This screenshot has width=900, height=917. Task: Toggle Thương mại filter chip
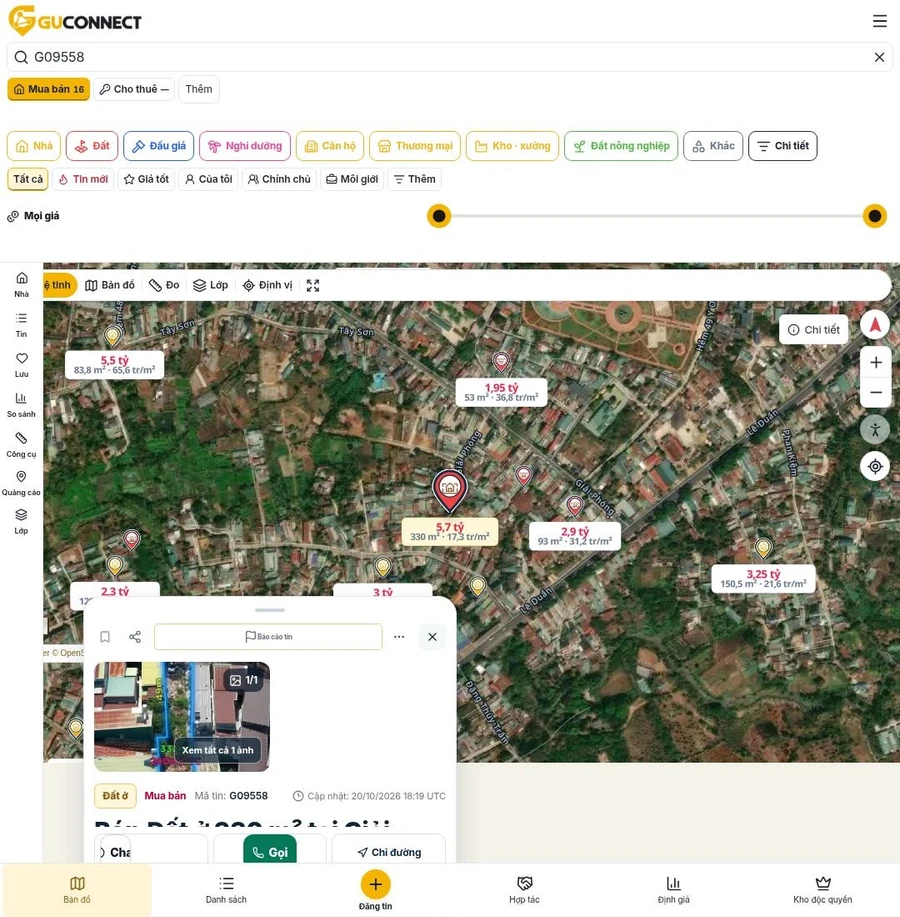point(415,146)
